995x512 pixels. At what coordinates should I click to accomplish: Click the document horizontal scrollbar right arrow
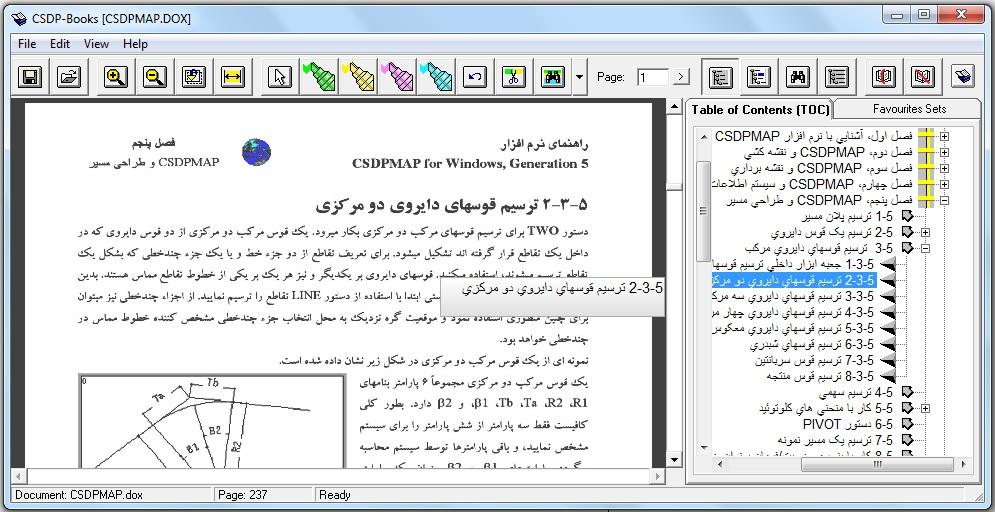point(658,475)
